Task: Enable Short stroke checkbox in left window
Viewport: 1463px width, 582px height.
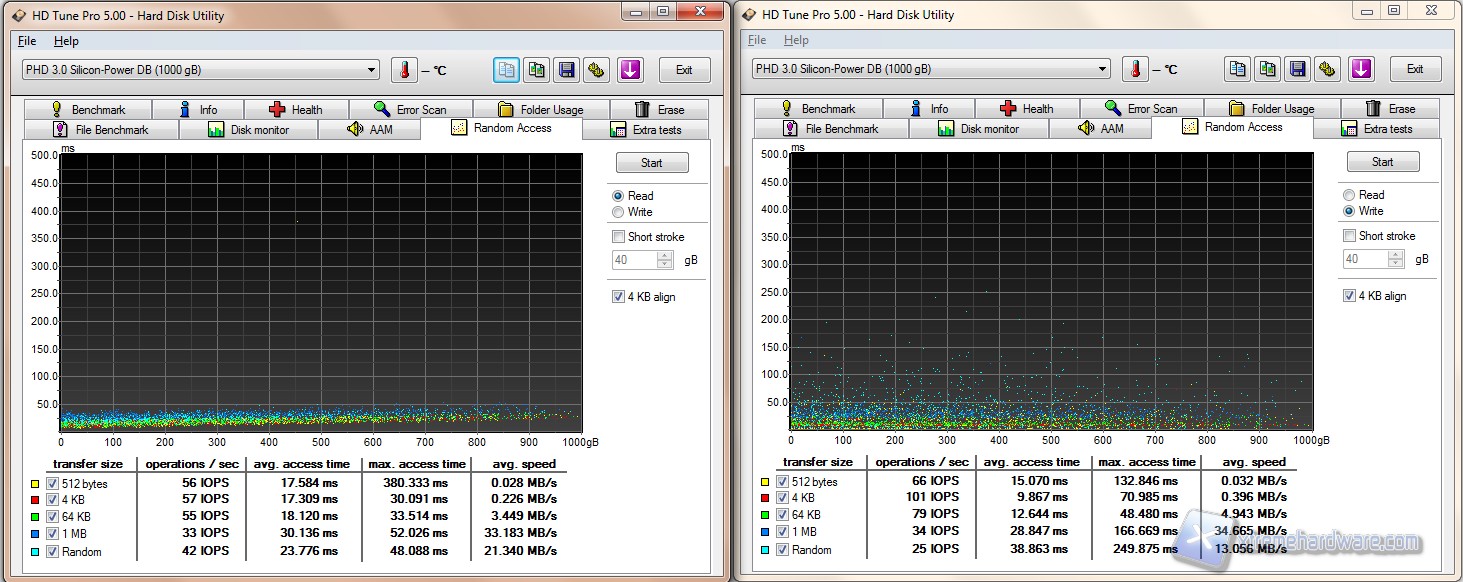Action: tap(618, 237)
